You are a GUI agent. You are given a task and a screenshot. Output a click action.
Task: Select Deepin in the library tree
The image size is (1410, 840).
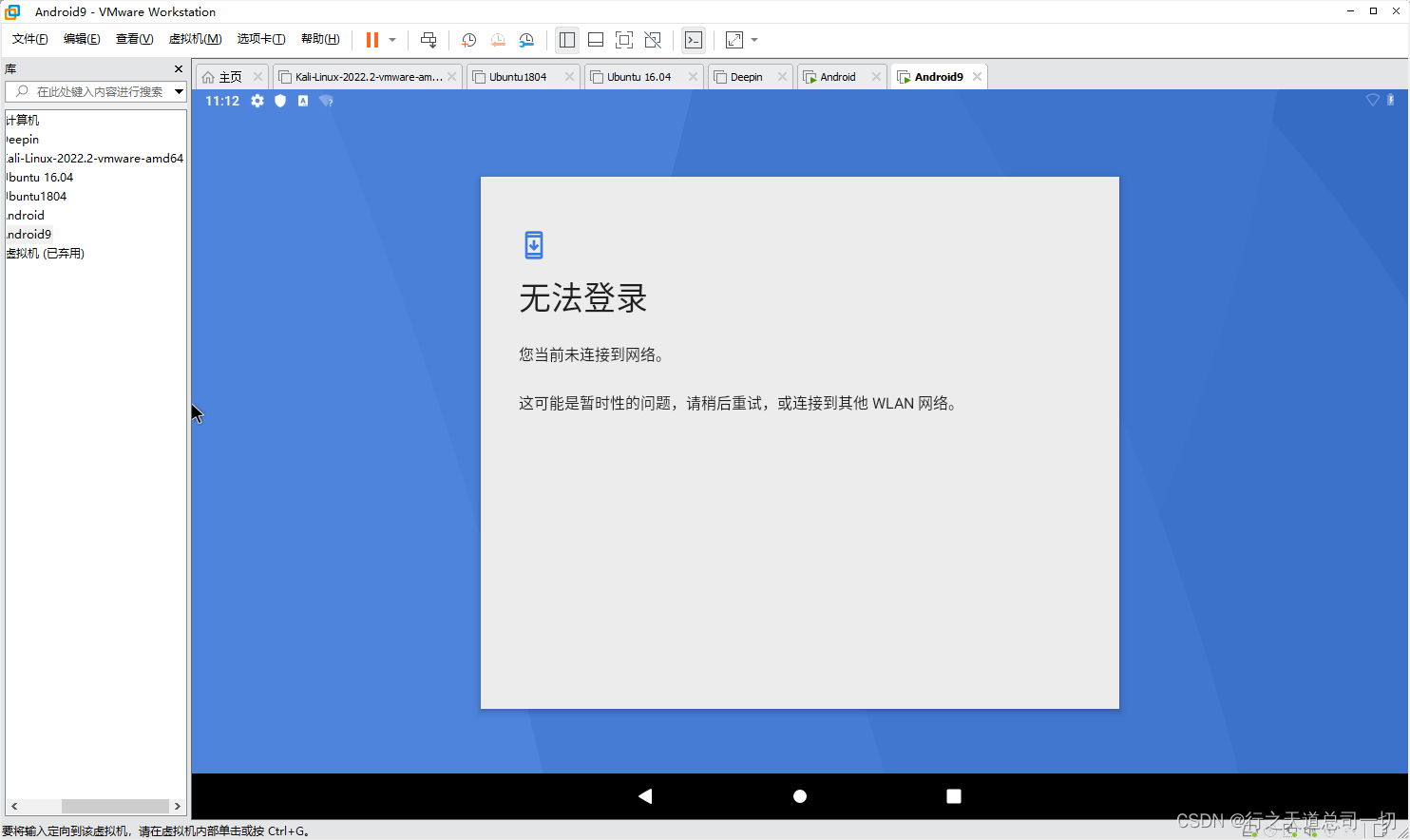coord(23,139)
